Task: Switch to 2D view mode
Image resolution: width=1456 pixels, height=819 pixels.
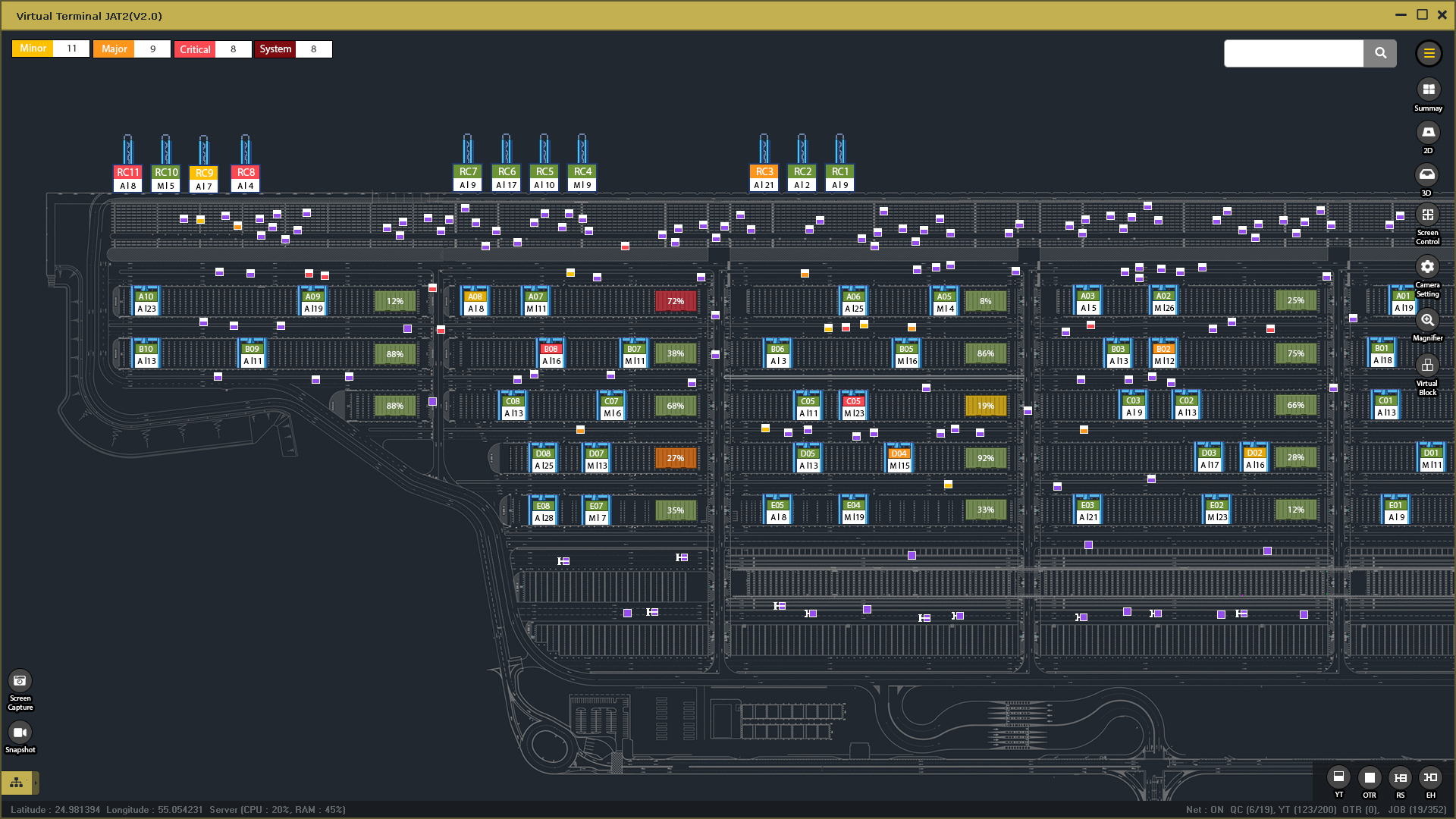Action: click(1428, 133)
